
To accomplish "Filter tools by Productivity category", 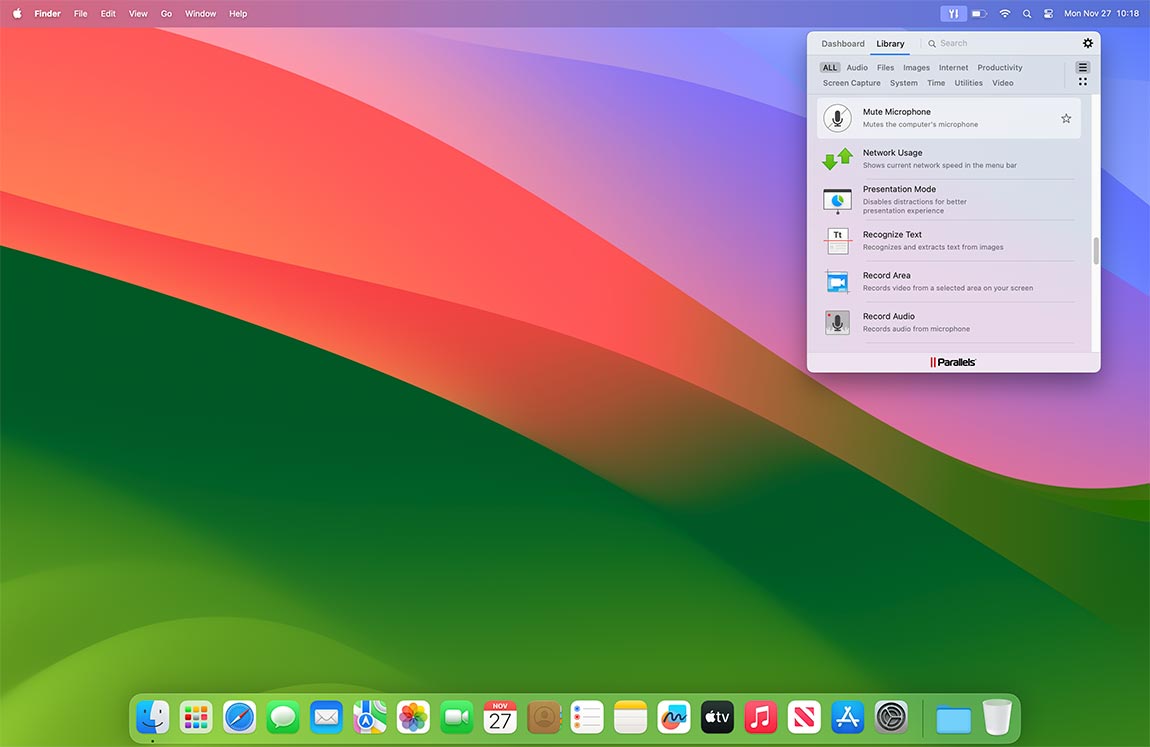I will (x=999, y=68).
